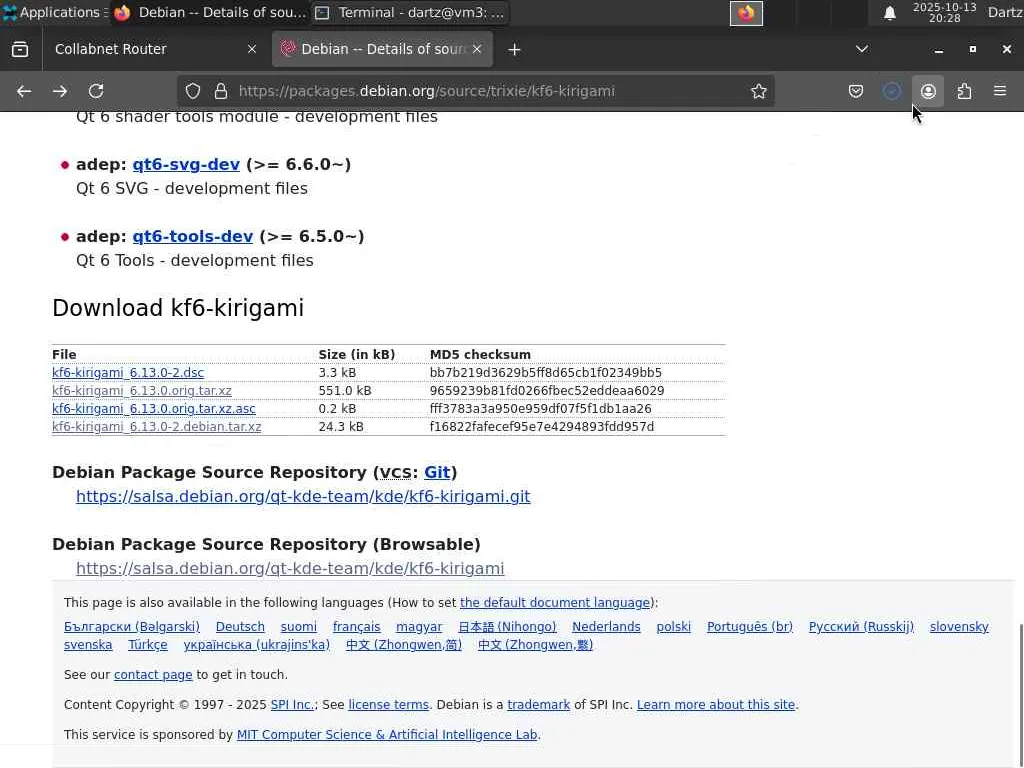The image size is (1024, 768).
Task: Go forward to the next page
Action: (60, 91)
